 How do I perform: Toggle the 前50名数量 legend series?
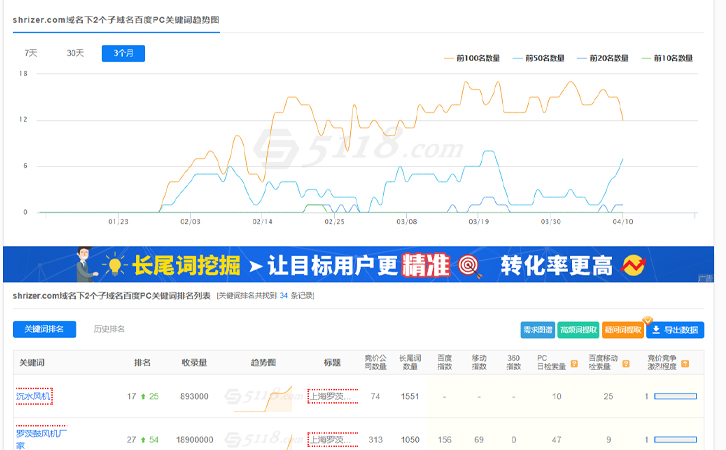[x=540, y=58]
